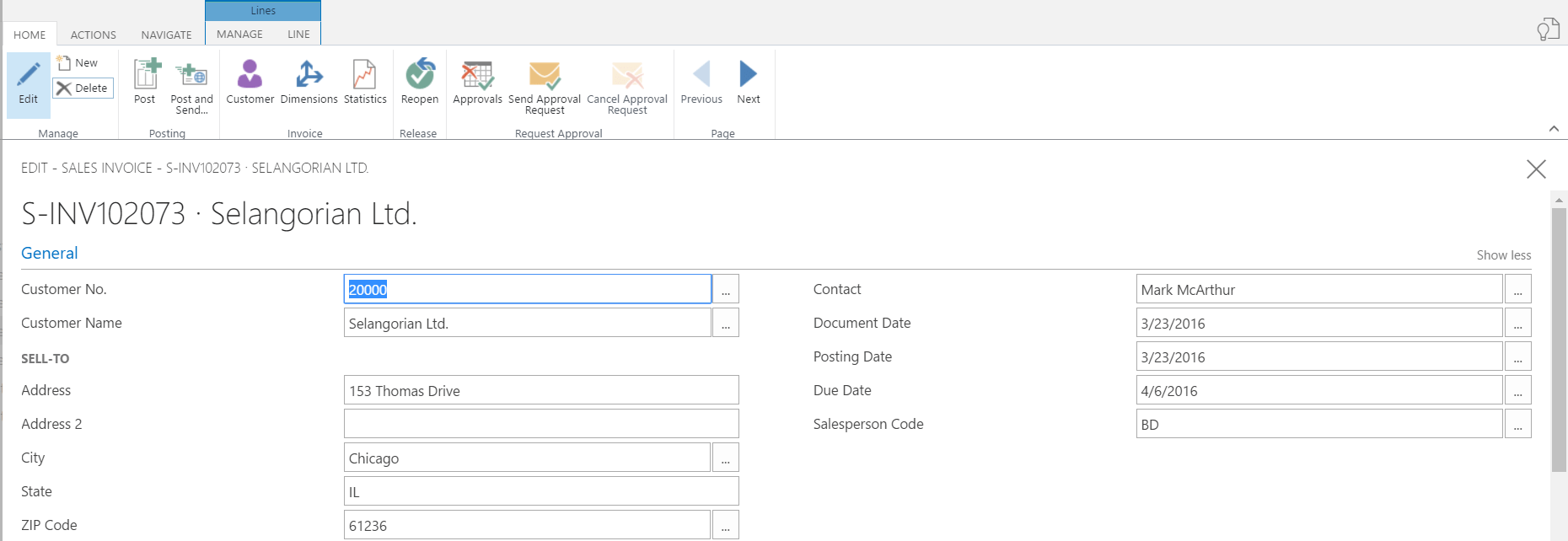Click the vertical scrollbar thumb
This screenshot has width=1568, height=541.
pyautogui.click(x=1559, y=340)
